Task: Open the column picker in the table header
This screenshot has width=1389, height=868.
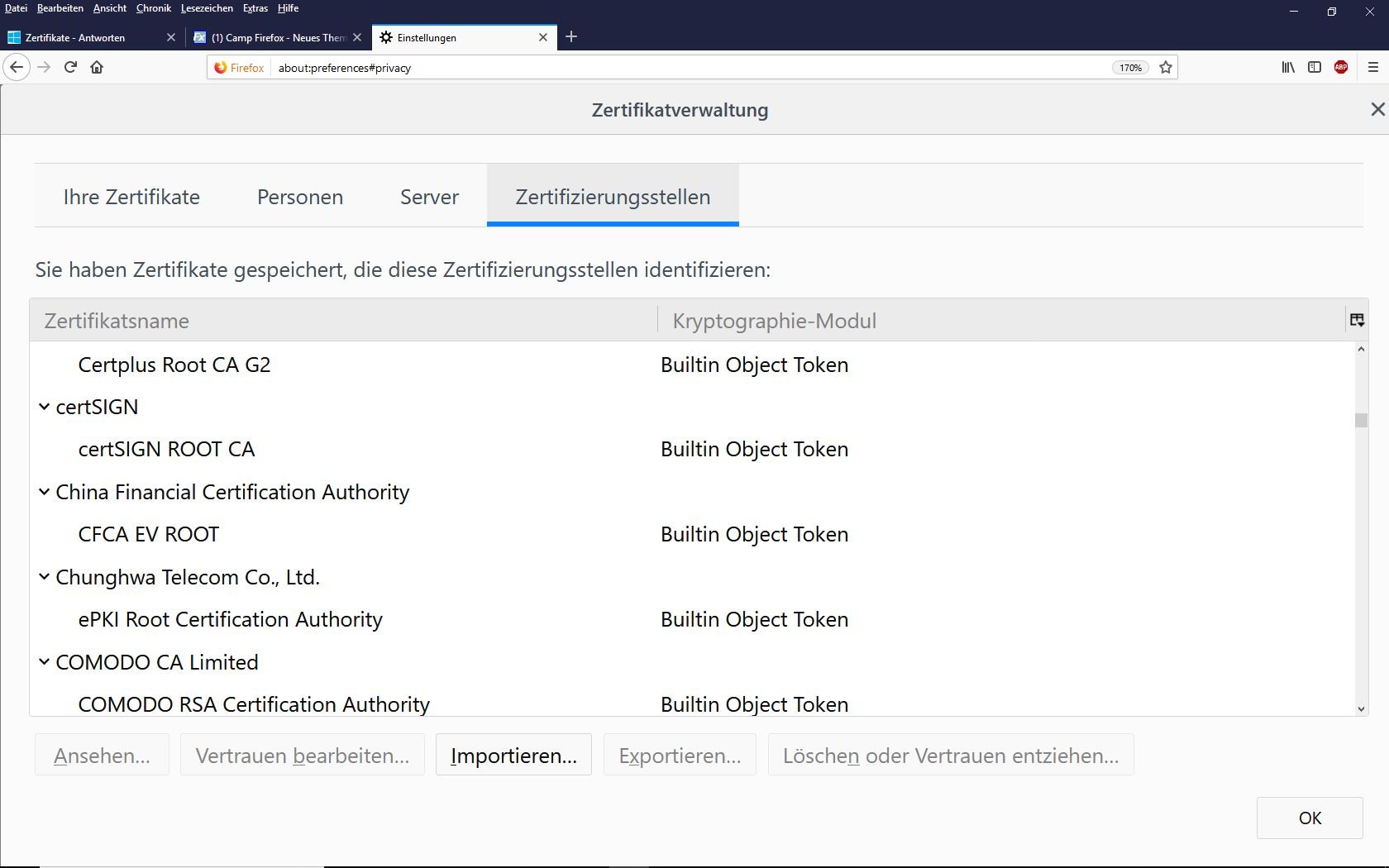Action: click(x=1357, y=320)
